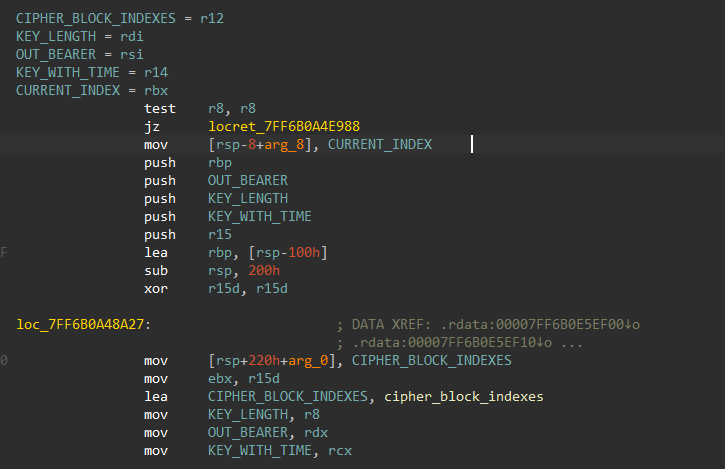
Task: Click the rbp operand in push rbp
Action: (220, 162)
